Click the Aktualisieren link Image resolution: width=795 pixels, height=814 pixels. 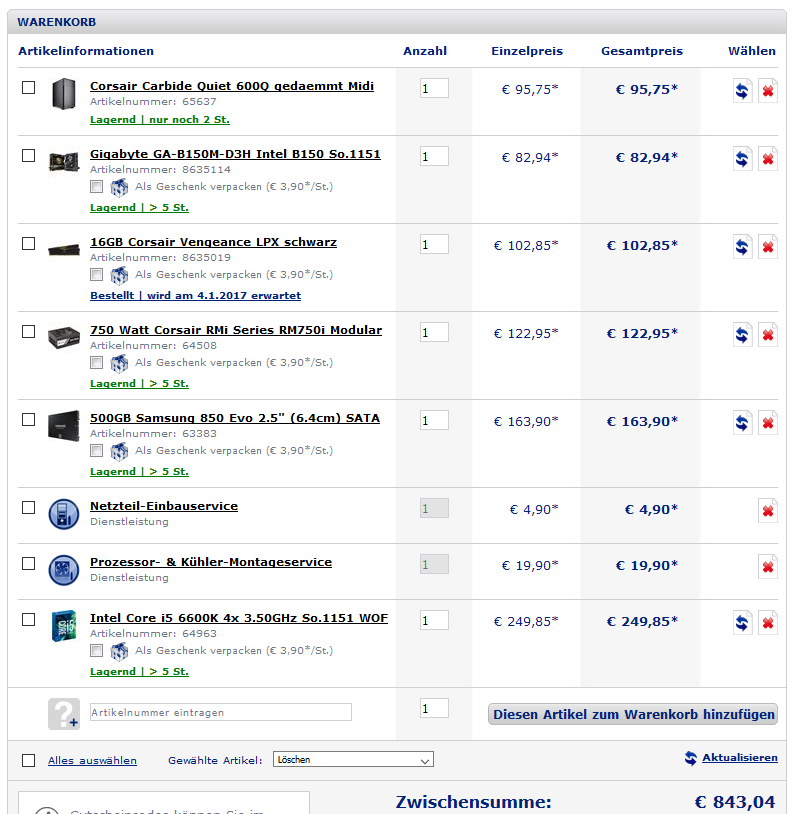click(x=740, y=758)
